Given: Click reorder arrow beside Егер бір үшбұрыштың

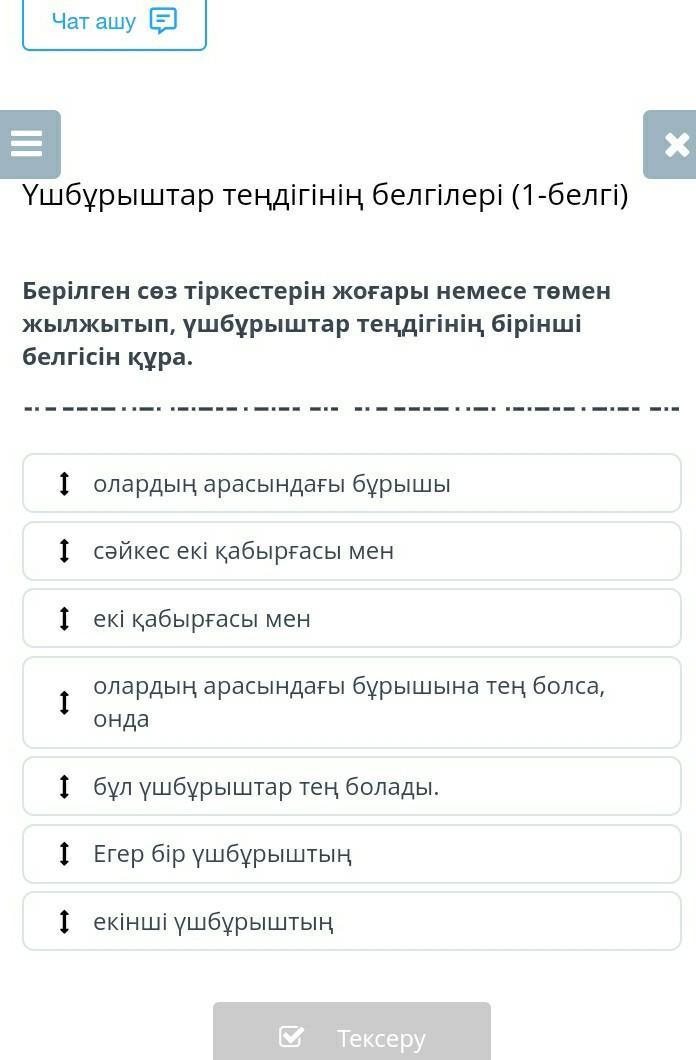Looking at the screenshot, I should click(64, 853).
